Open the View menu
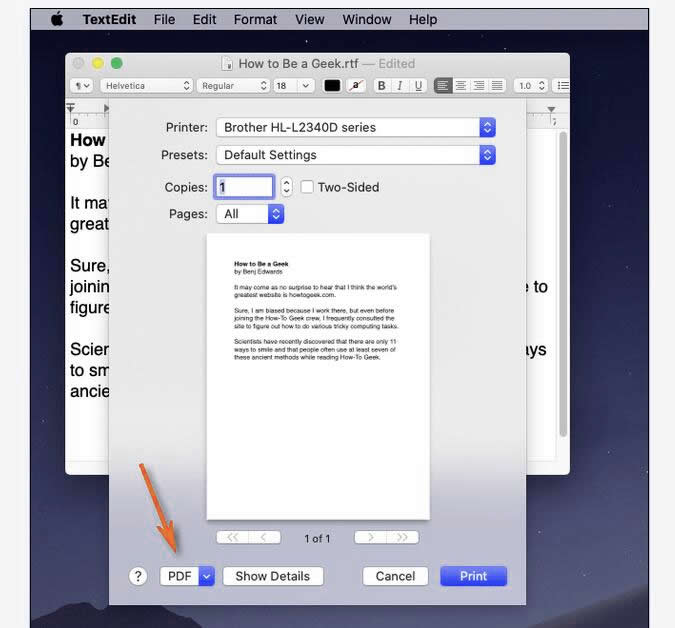 pyautogui.click(x=310, y=19)
